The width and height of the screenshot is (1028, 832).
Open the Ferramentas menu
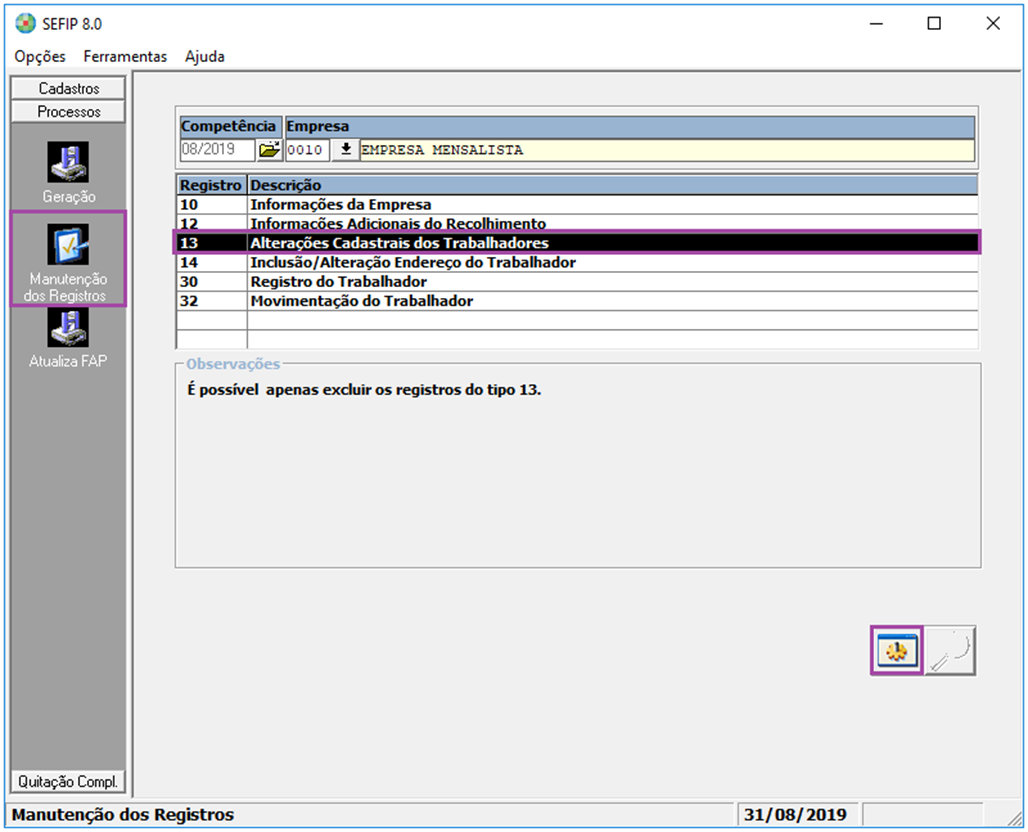125,57
